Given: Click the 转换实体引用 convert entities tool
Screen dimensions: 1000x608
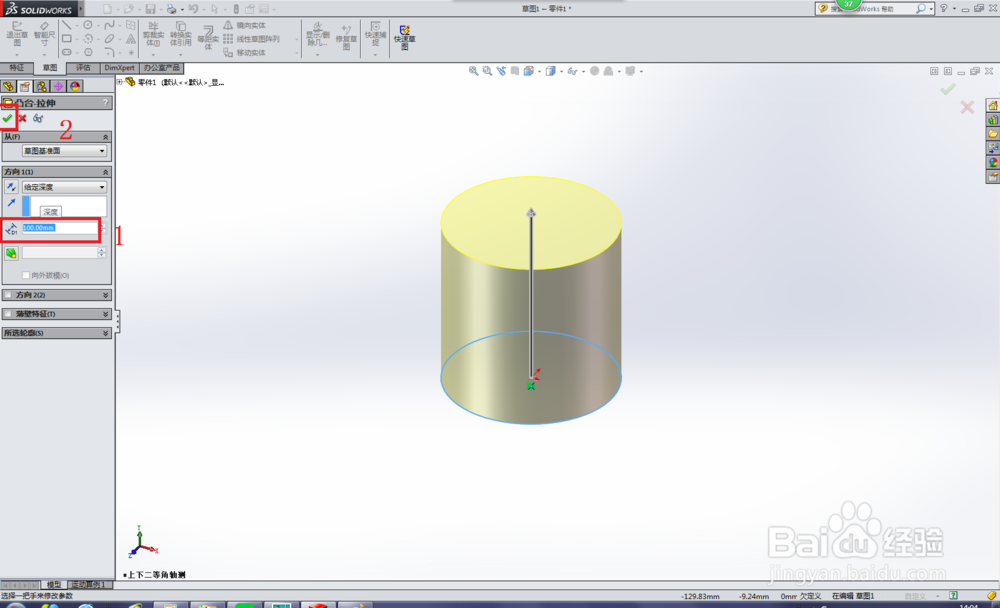Looking at the screenshot, I should click(x=181, y=34).
